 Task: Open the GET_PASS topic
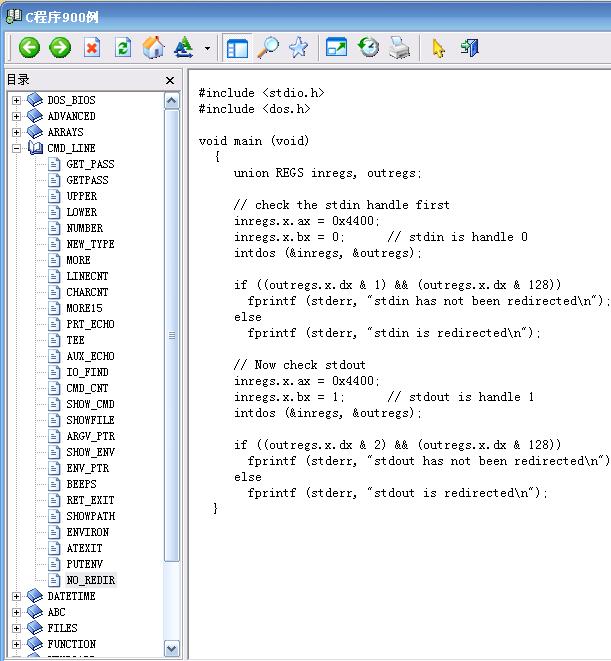coord(90,164)
